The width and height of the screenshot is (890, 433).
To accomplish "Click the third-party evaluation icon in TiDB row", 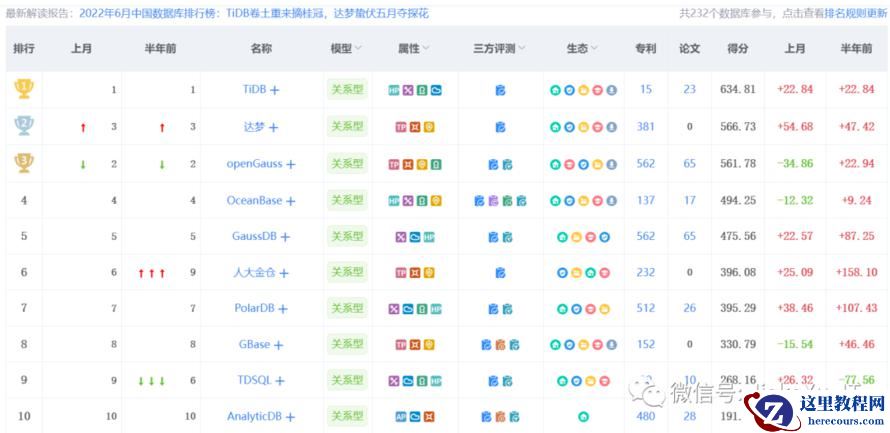I will coord(500,90).
